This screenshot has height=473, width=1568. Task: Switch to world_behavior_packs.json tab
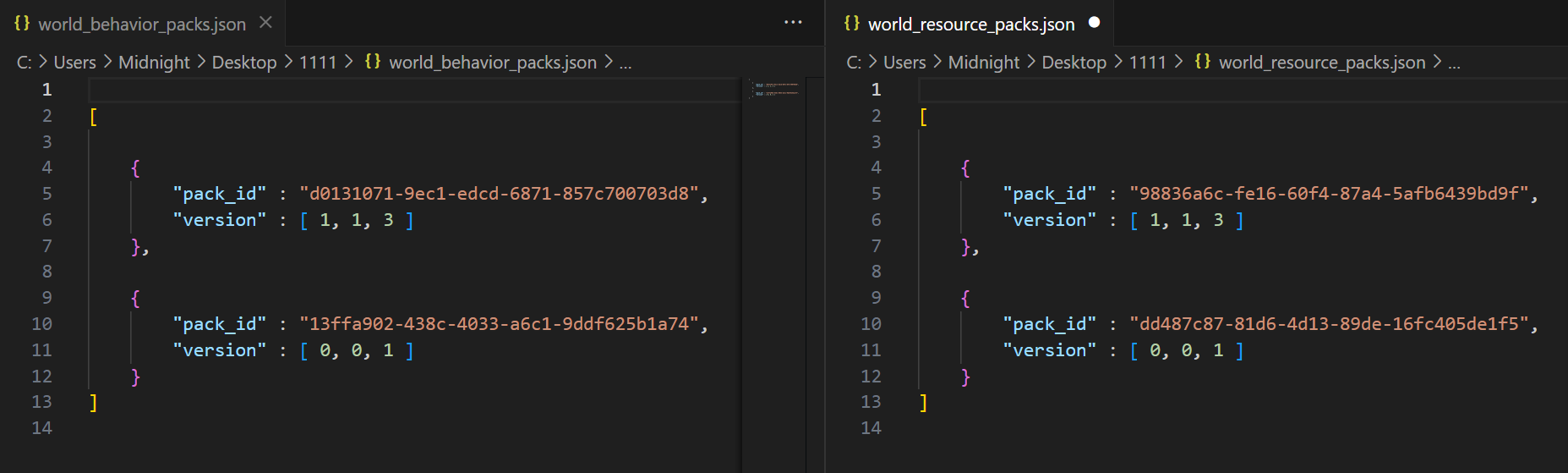(142, 24)
